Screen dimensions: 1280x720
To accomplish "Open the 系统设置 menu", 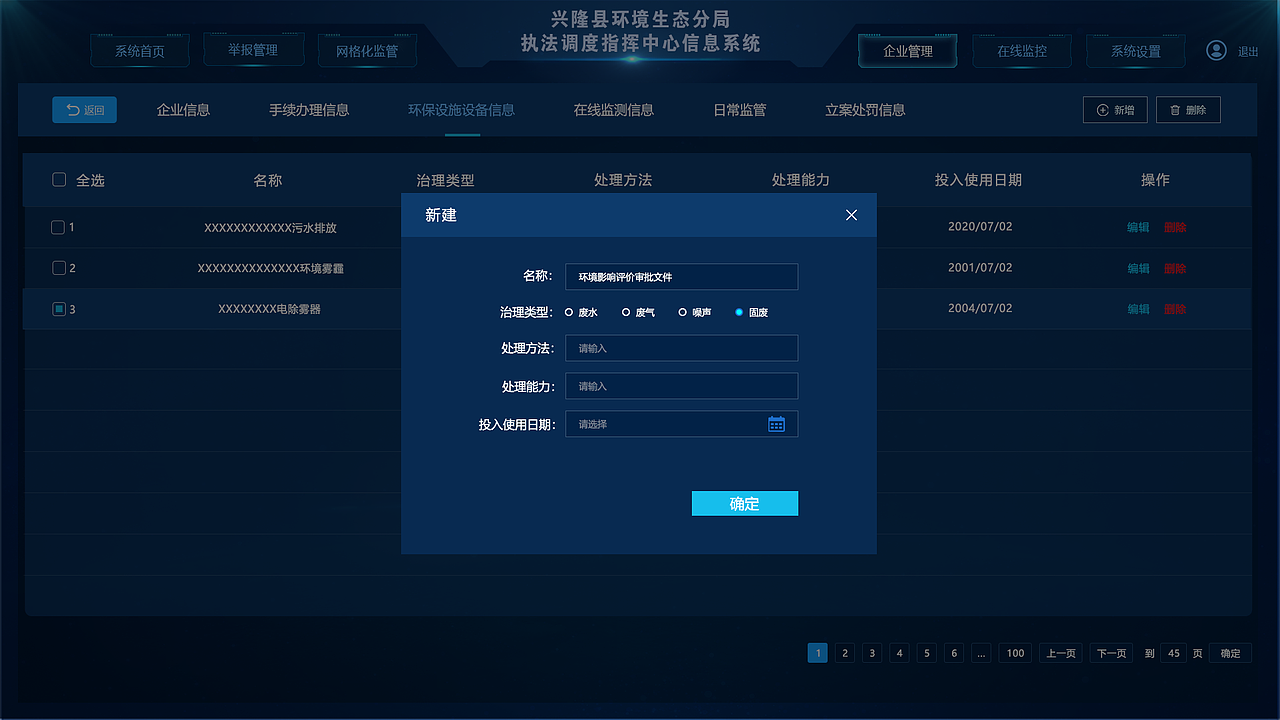I will (x=1135, y=50).
